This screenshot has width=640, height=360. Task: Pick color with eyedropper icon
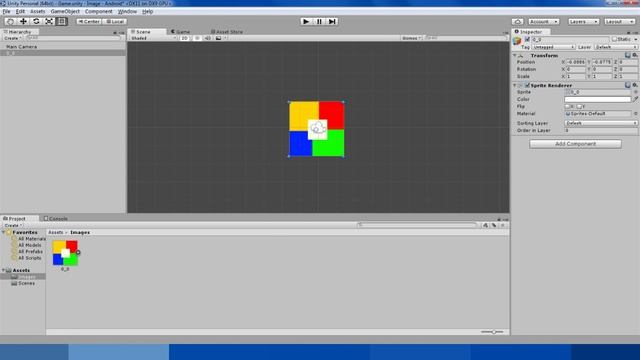(x=635, y=99)
